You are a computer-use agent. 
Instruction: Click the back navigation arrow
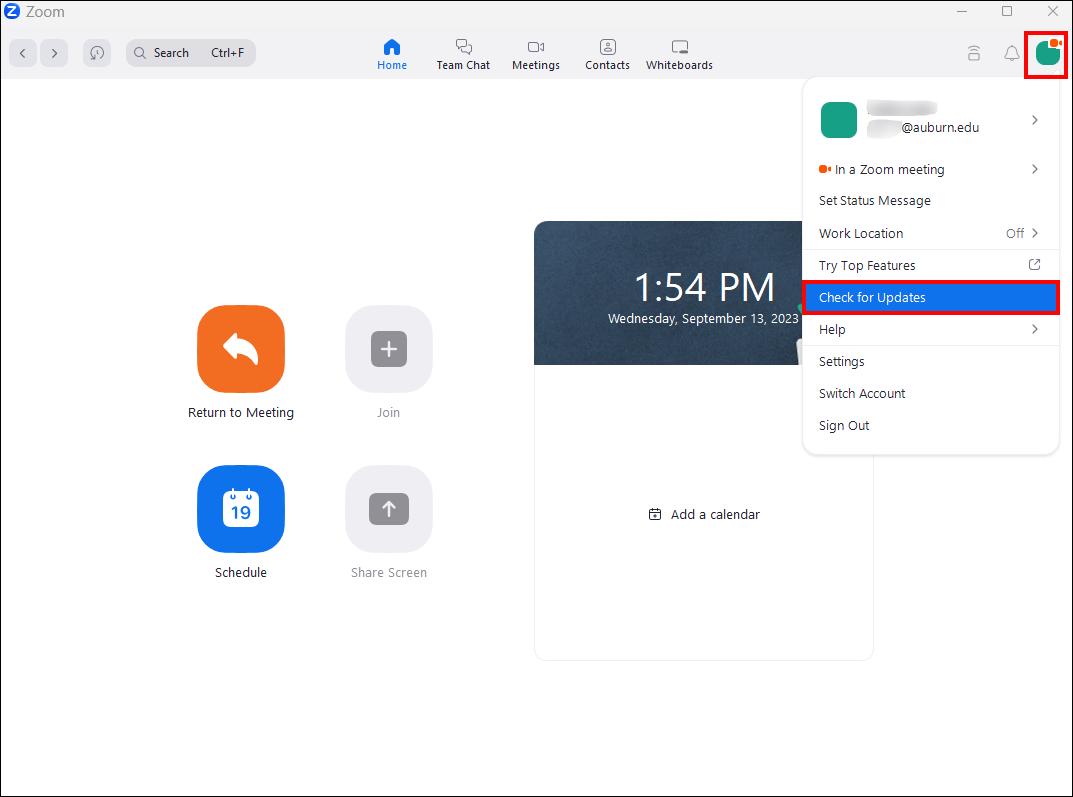23,53
